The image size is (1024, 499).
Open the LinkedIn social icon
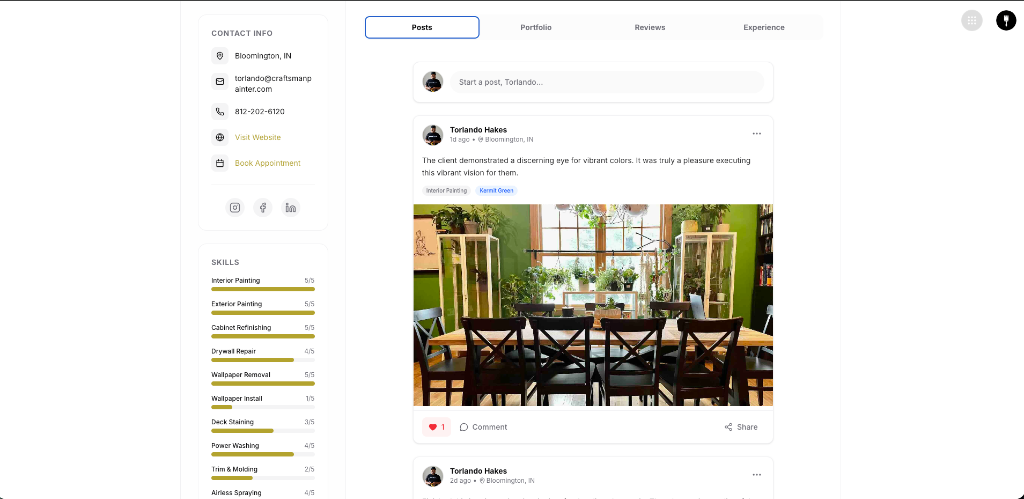(291, 208)
